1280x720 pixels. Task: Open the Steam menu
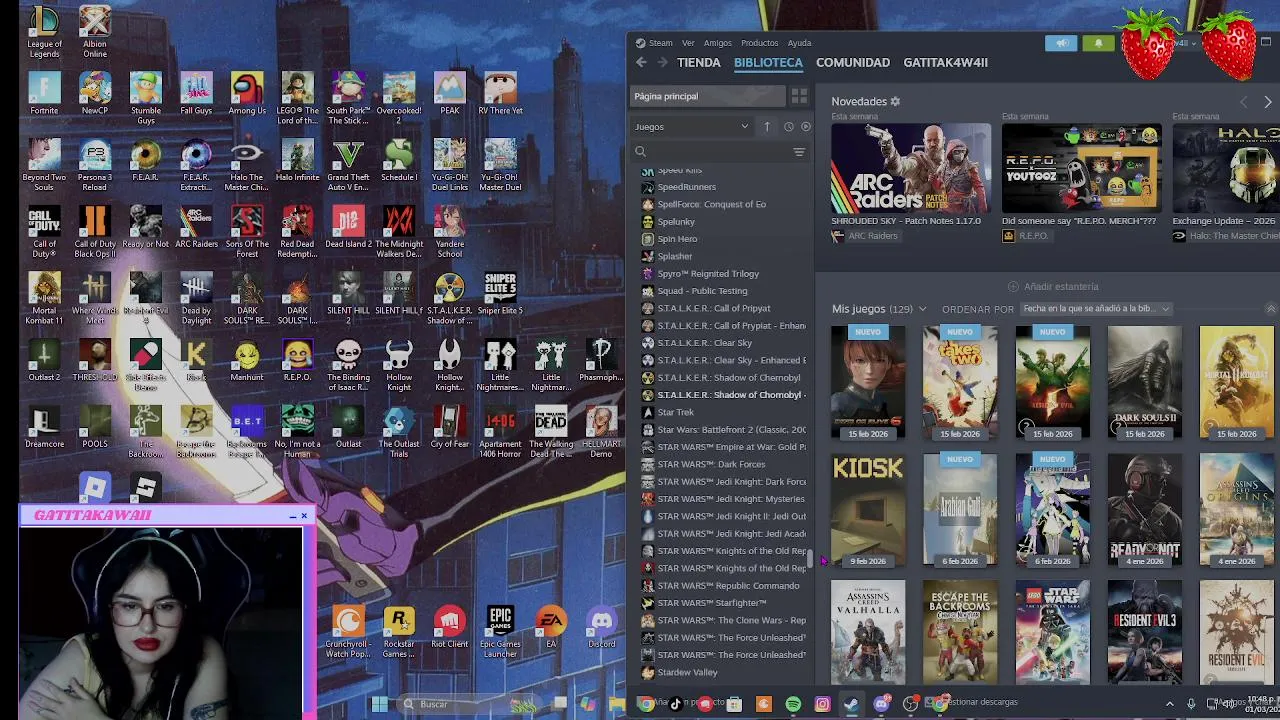660,43
